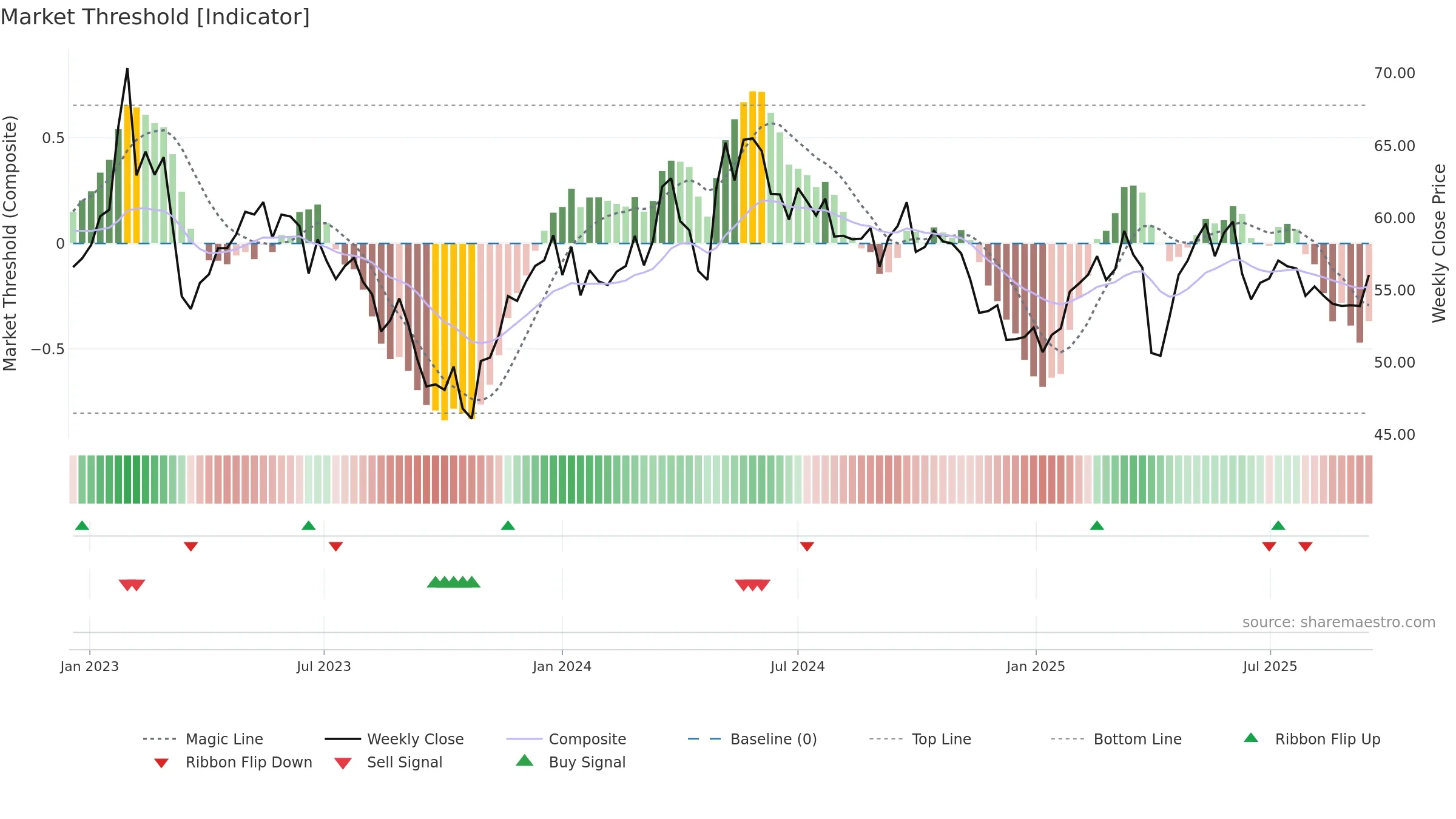This screenshot has height=819, width=1456.
Task: Click the ribbon flip up marker in Nov 2023
Action: 508,525
